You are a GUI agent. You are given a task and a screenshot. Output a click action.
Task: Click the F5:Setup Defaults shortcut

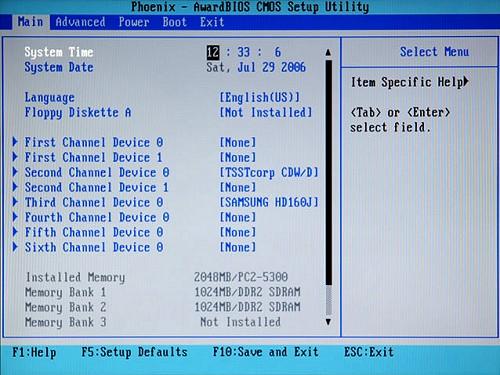click(x=135, y=352)
